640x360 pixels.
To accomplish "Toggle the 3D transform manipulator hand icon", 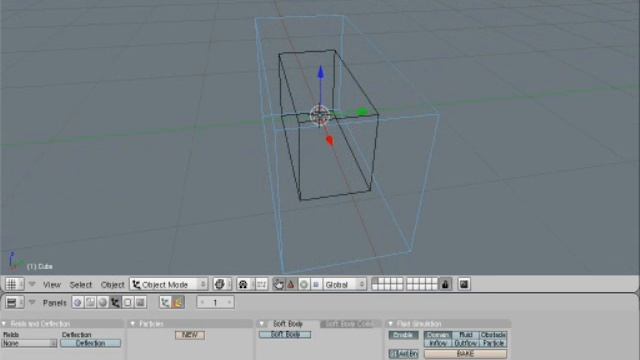I will coord(278,284).
